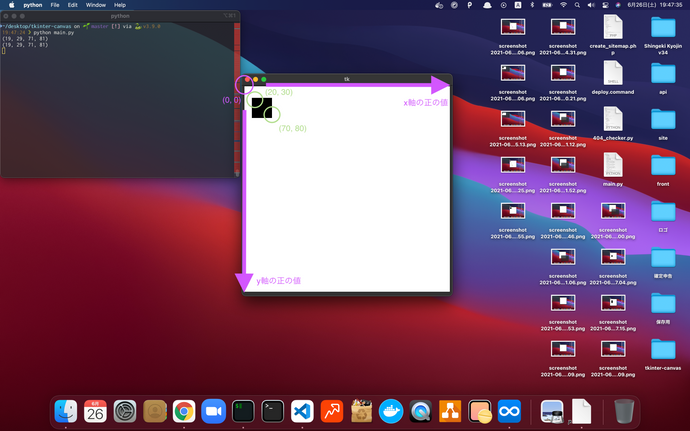Open Wi-Fi status in the menu bar
Viewport: 690px width, 431px height.
pos(563,5)
